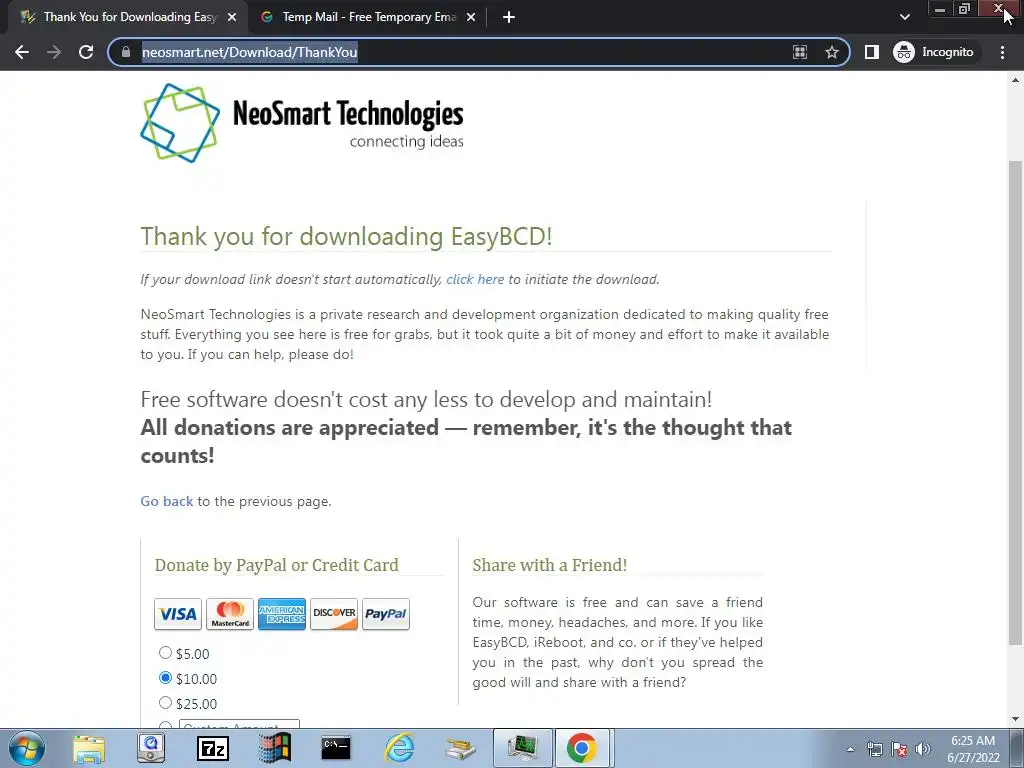Open the Windows Start menu
This screenshot has height=768, width=1024.
[x=27, y=748]
